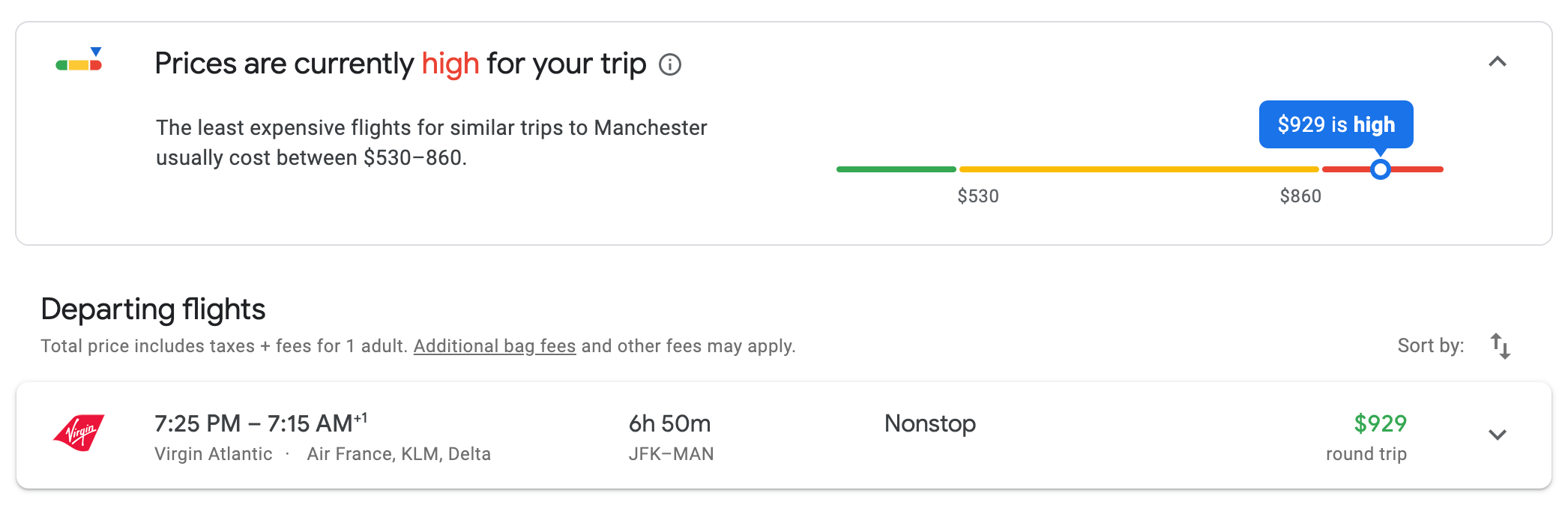
Task: Collapse the price insights panel
Action: pyautogui.click(x=1497, y=62)
